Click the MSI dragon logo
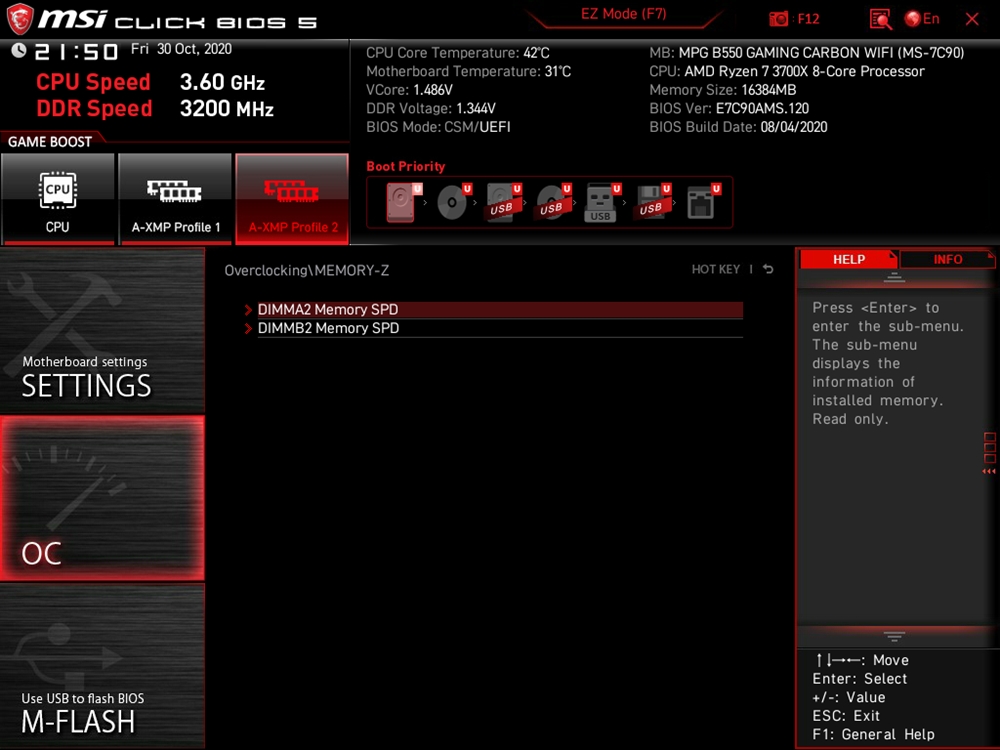This screenshot has height=750, width=1000. (x=19, y=19)
